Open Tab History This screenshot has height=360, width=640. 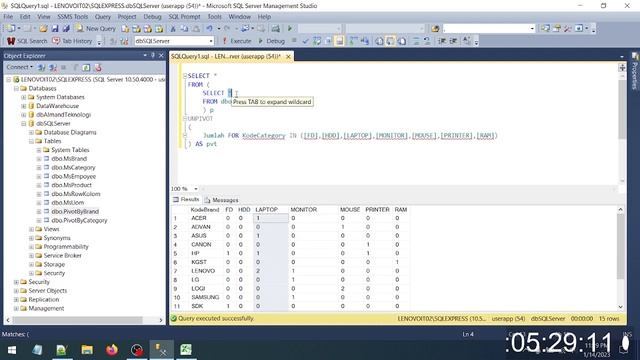tap(72, 41)
